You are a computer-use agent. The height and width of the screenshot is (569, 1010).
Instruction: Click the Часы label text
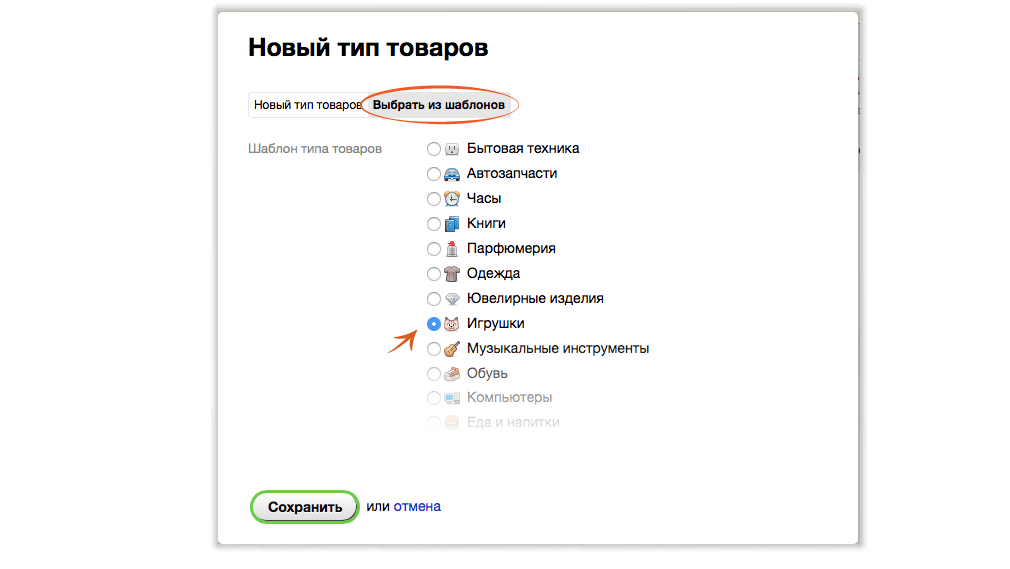(x=484, y=198)
